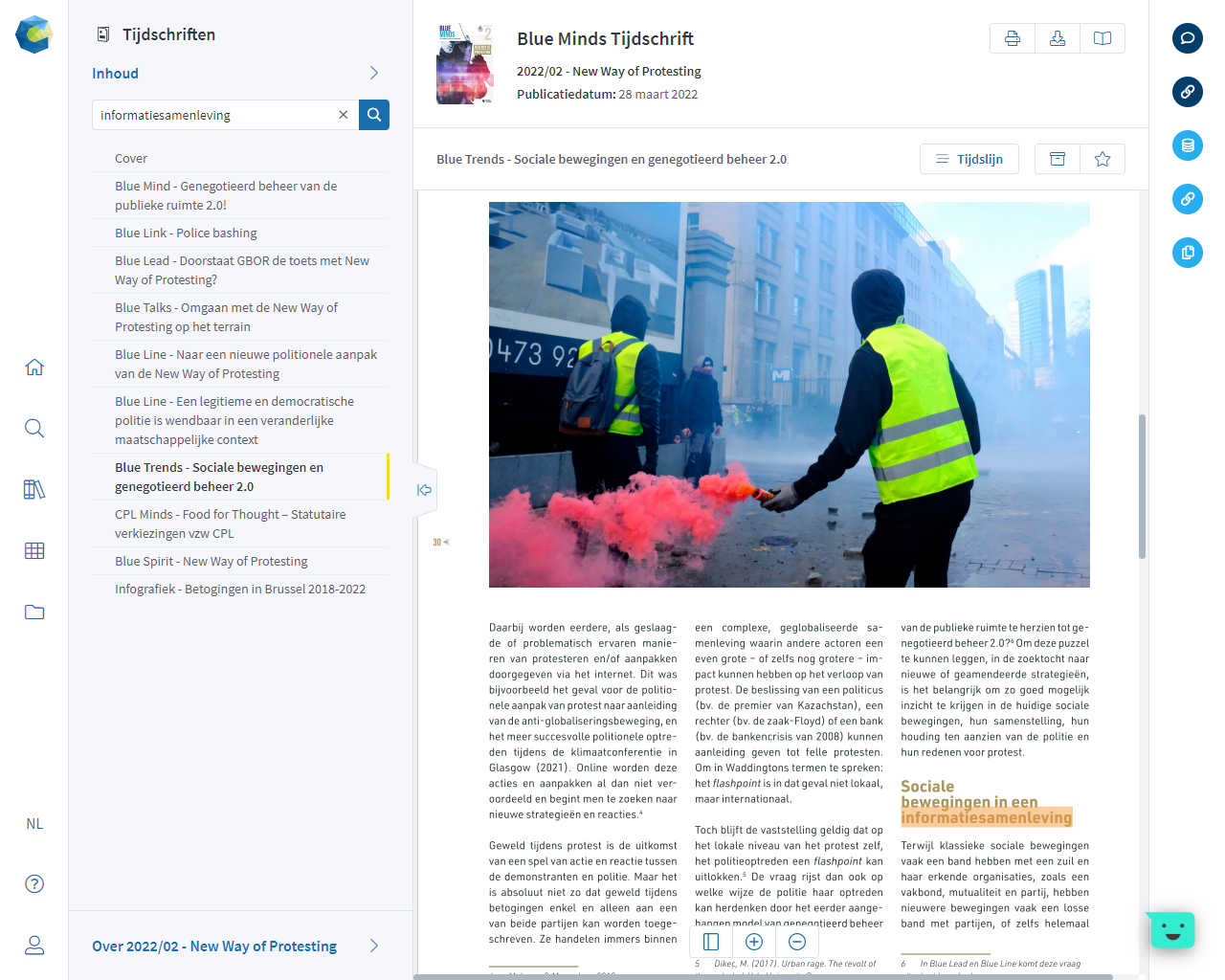
Task: Expand the Inhoud section chevron
Action: (x=374, y=73)
